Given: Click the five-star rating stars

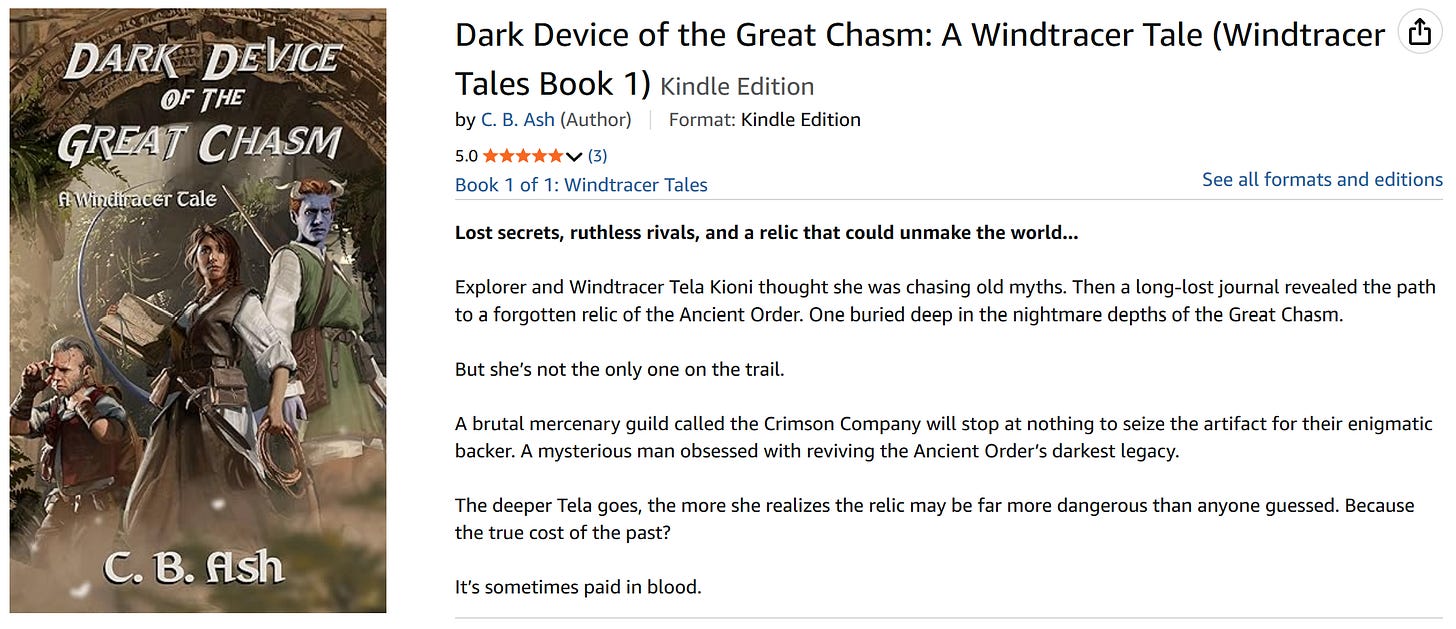Looking at the screenshot, I should (525, 155).
